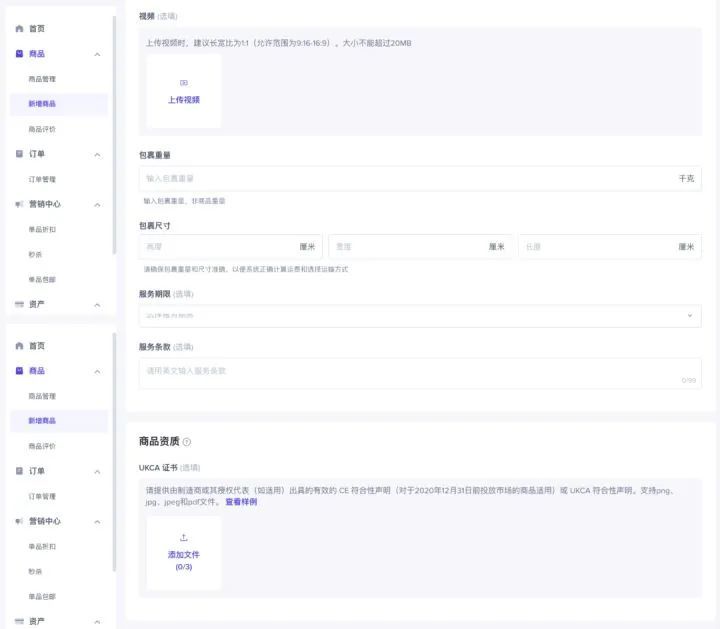Click the 首页 home icon in upper sidebar

pyautogui.click(x=19, y=28)
